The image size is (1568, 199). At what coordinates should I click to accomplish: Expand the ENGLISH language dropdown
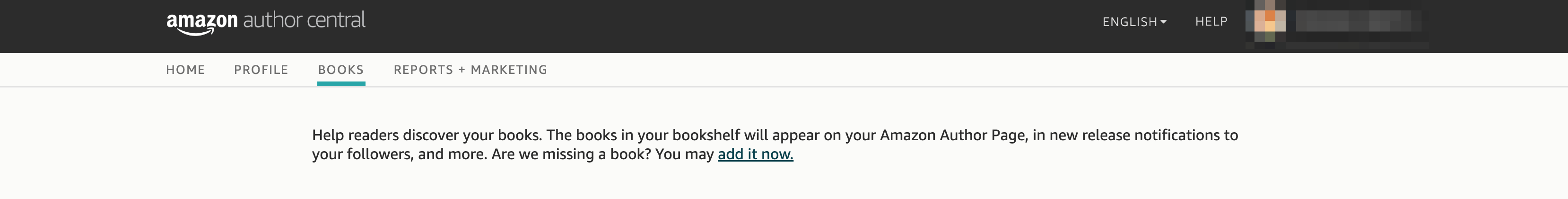click(x=1134, y=22)
